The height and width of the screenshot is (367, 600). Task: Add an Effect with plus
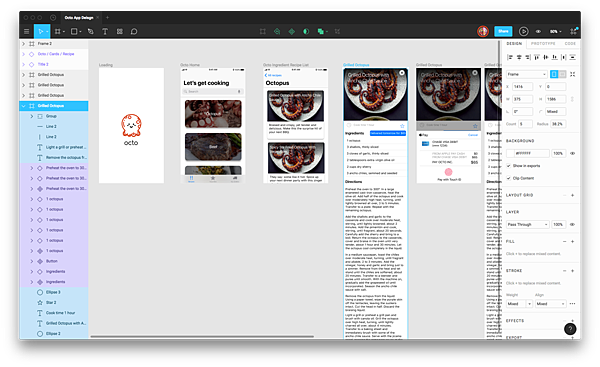(572, 321)
